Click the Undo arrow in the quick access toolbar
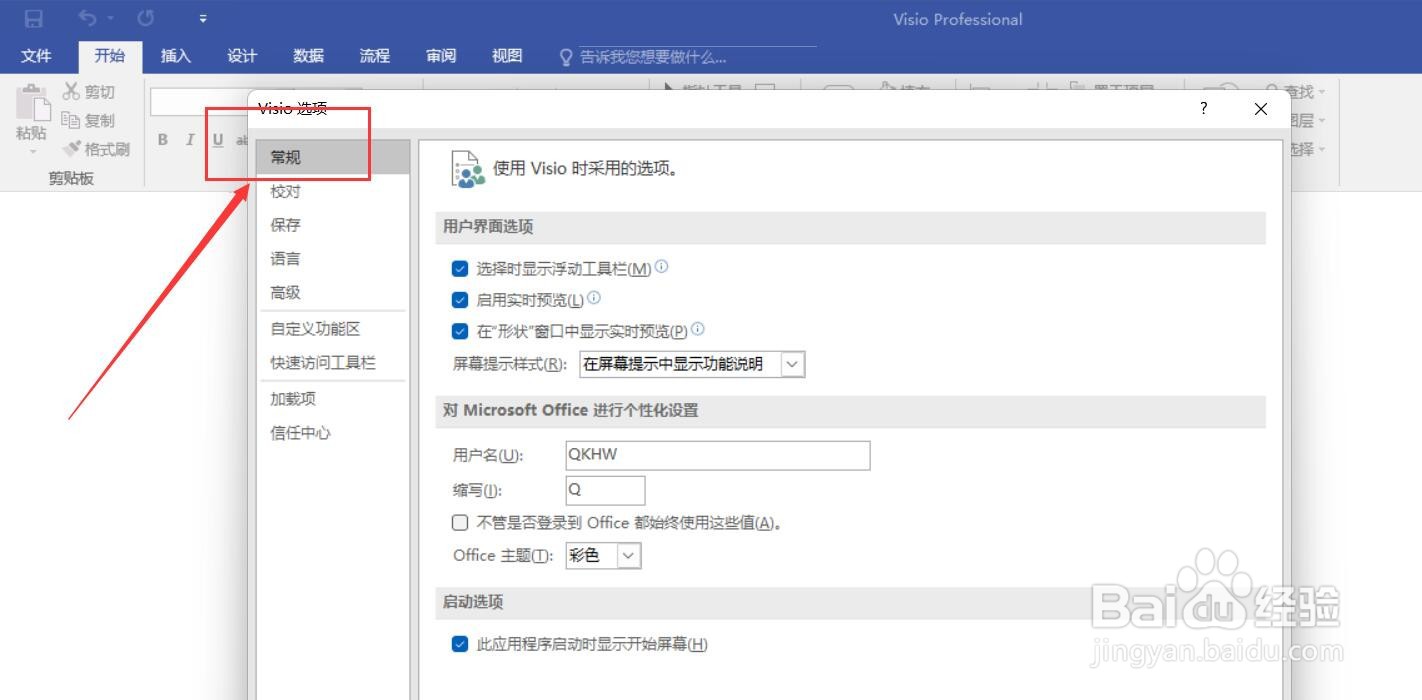 pyautogui.click(x=89, y=18)
